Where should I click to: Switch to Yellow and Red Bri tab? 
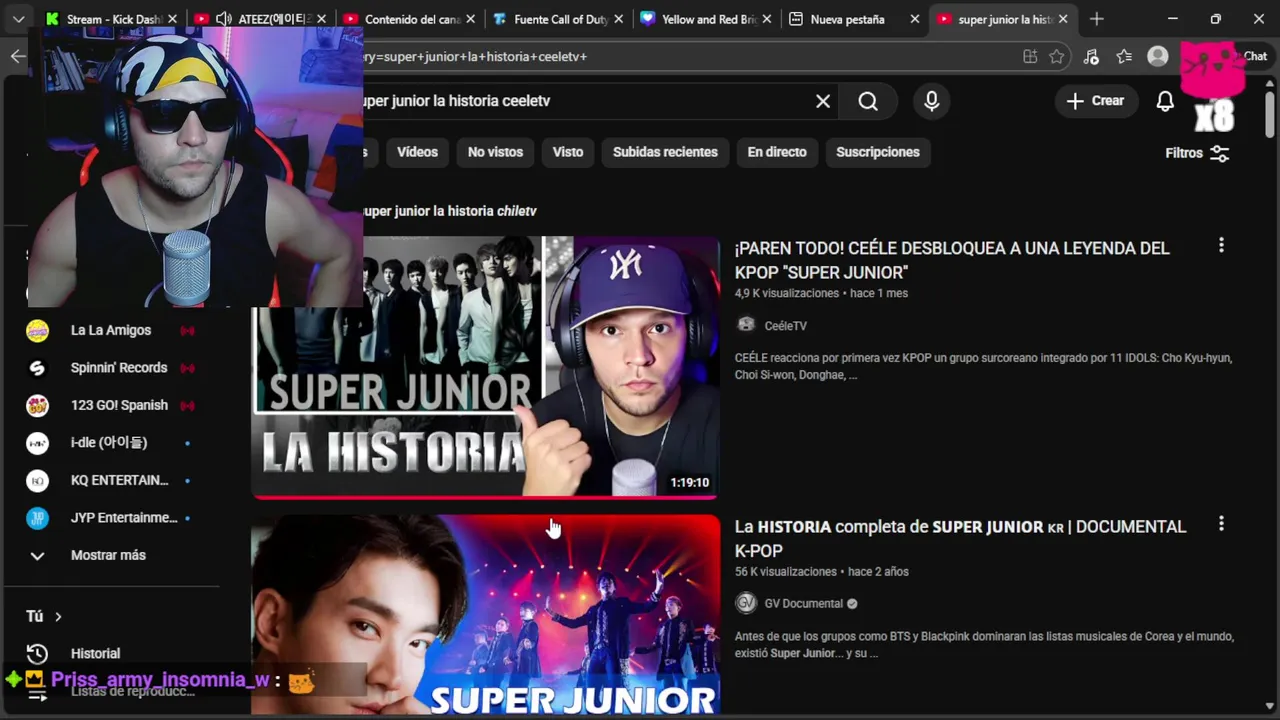pos(707,19)
